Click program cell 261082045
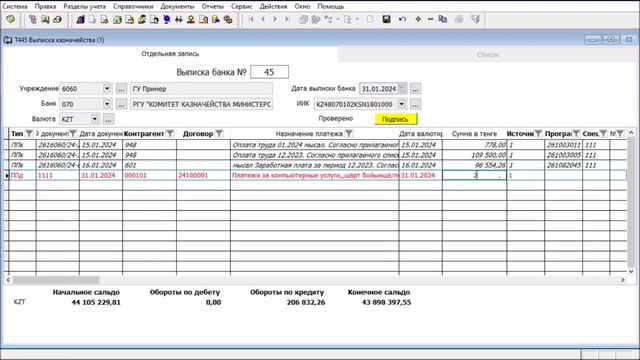Screen dimensions: 640x360 coord(564,165)
